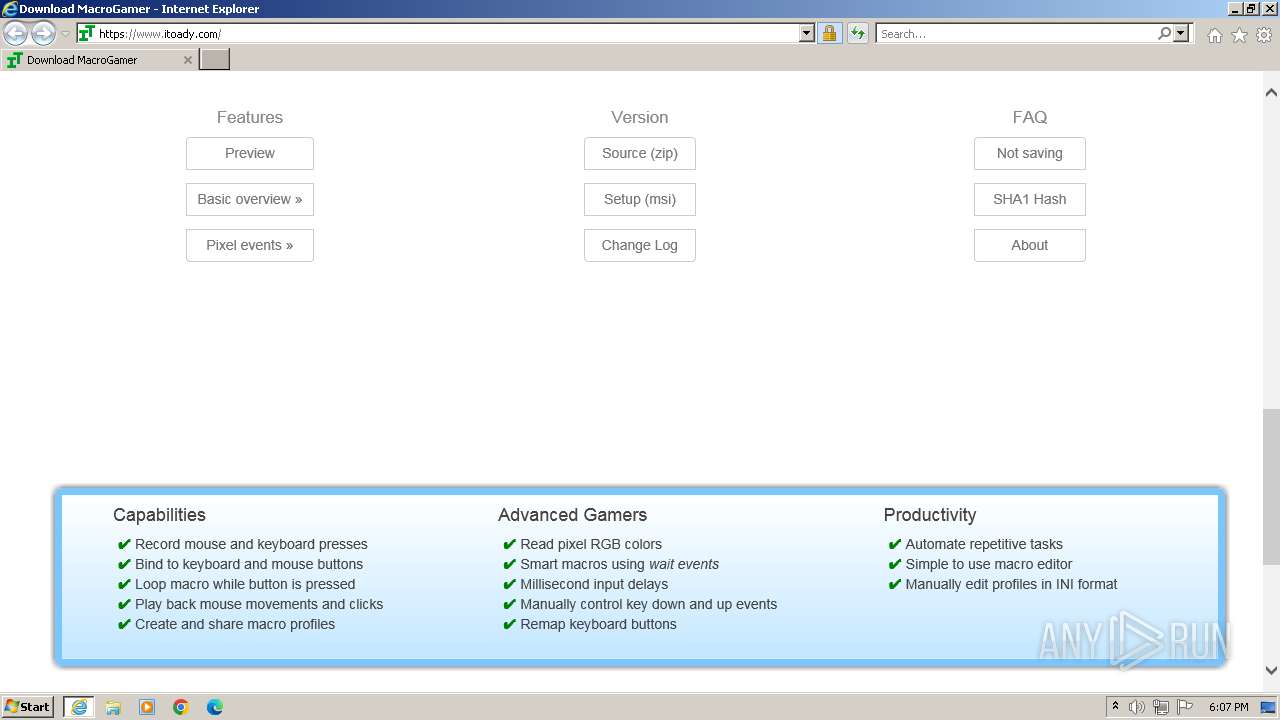
Task: Click the scrollbar down arrow
Action: (1271, 671)
